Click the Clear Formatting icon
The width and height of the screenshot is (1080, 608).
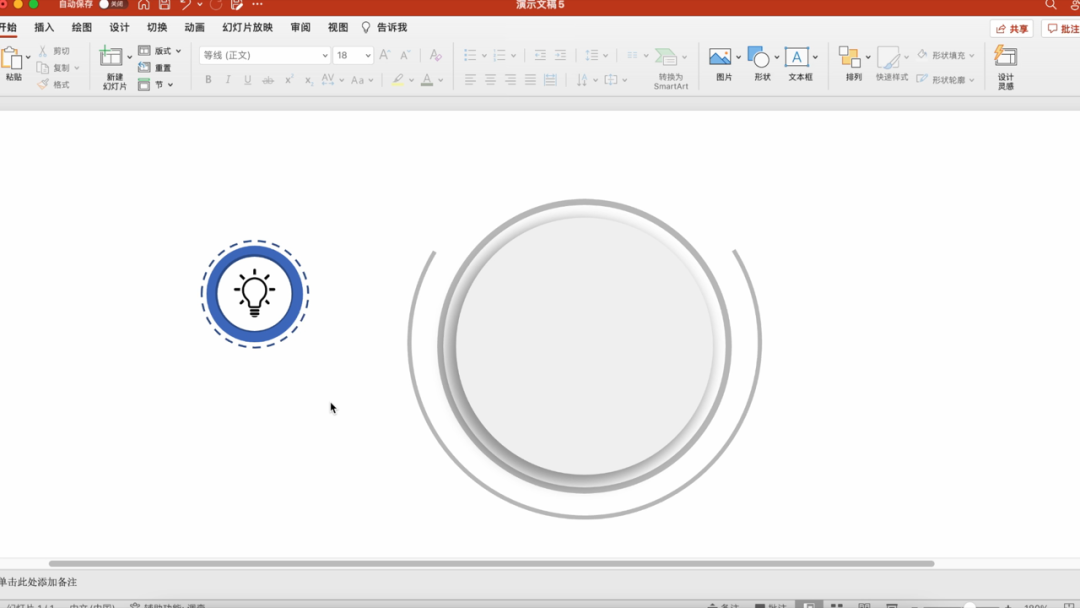point(435,54)
